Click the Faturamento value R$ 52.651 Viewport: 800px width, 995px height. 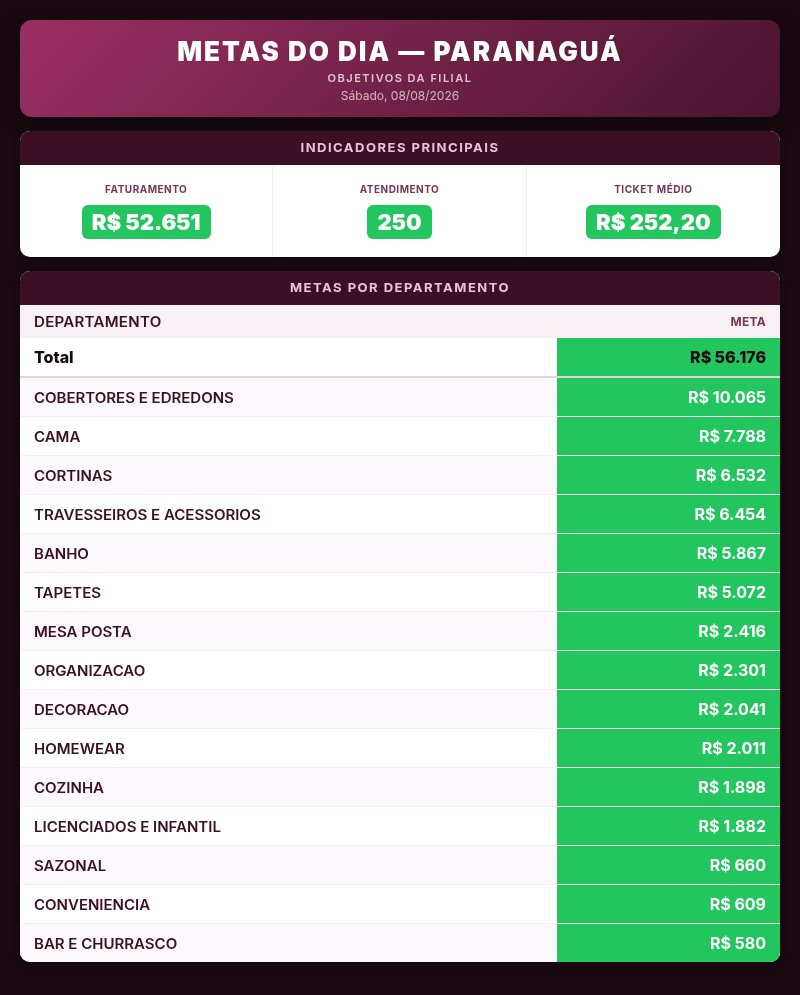click(146, 222)
